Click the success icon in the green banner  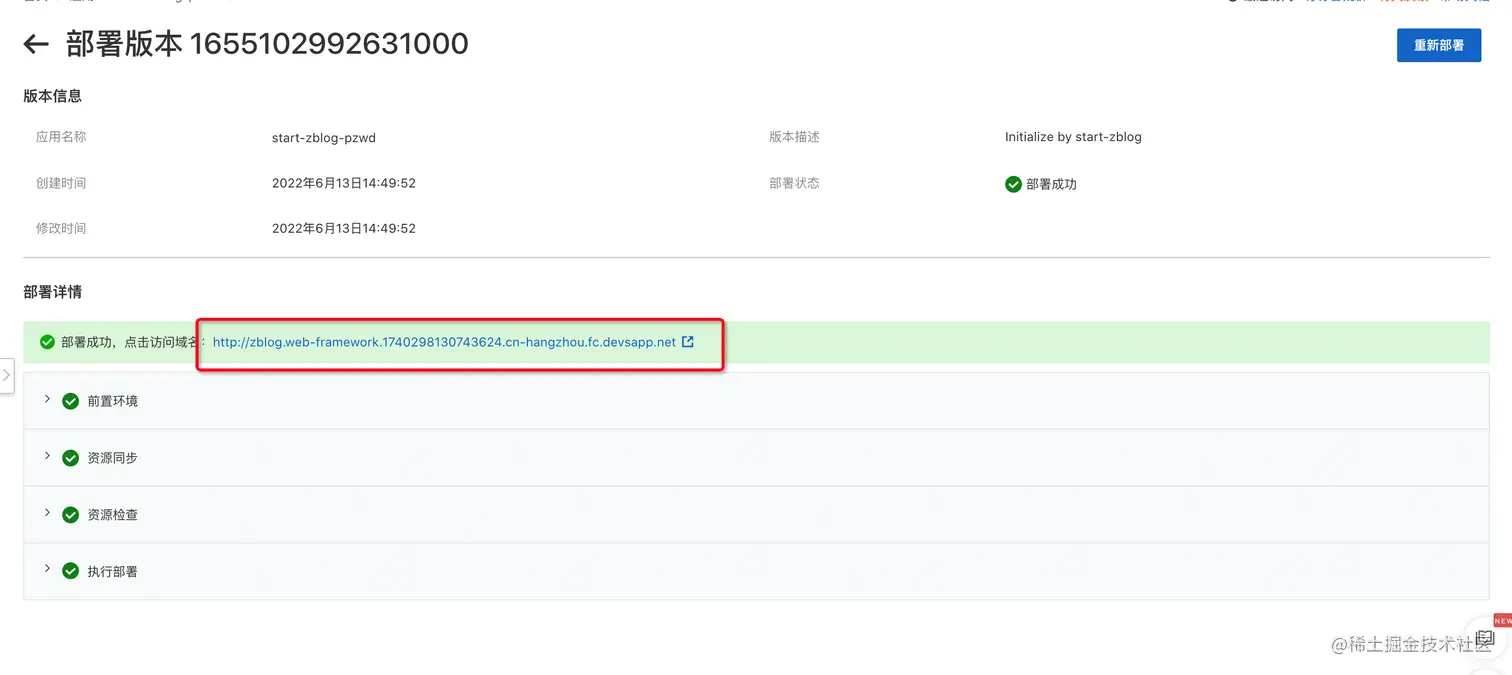click(47, 342)
